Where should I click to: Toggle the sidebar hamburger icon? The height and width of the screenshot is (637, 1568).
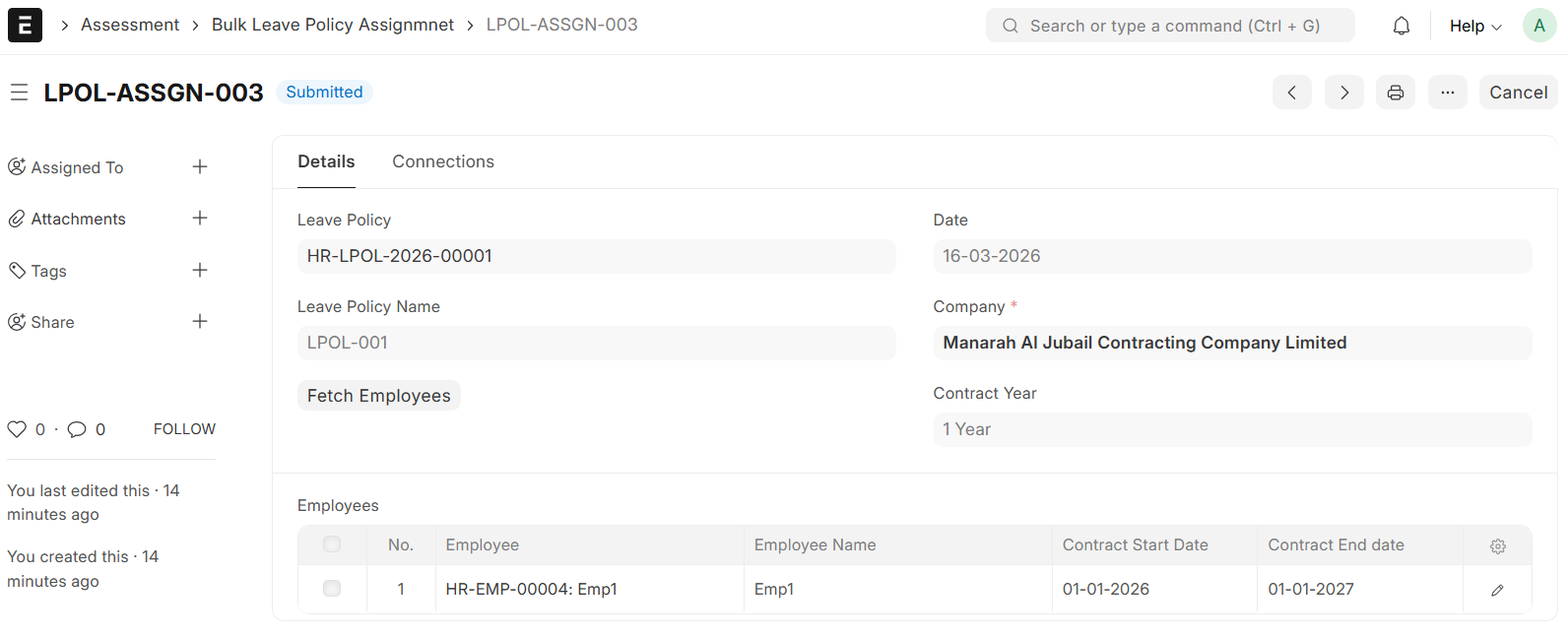click(x=19, y=93)
